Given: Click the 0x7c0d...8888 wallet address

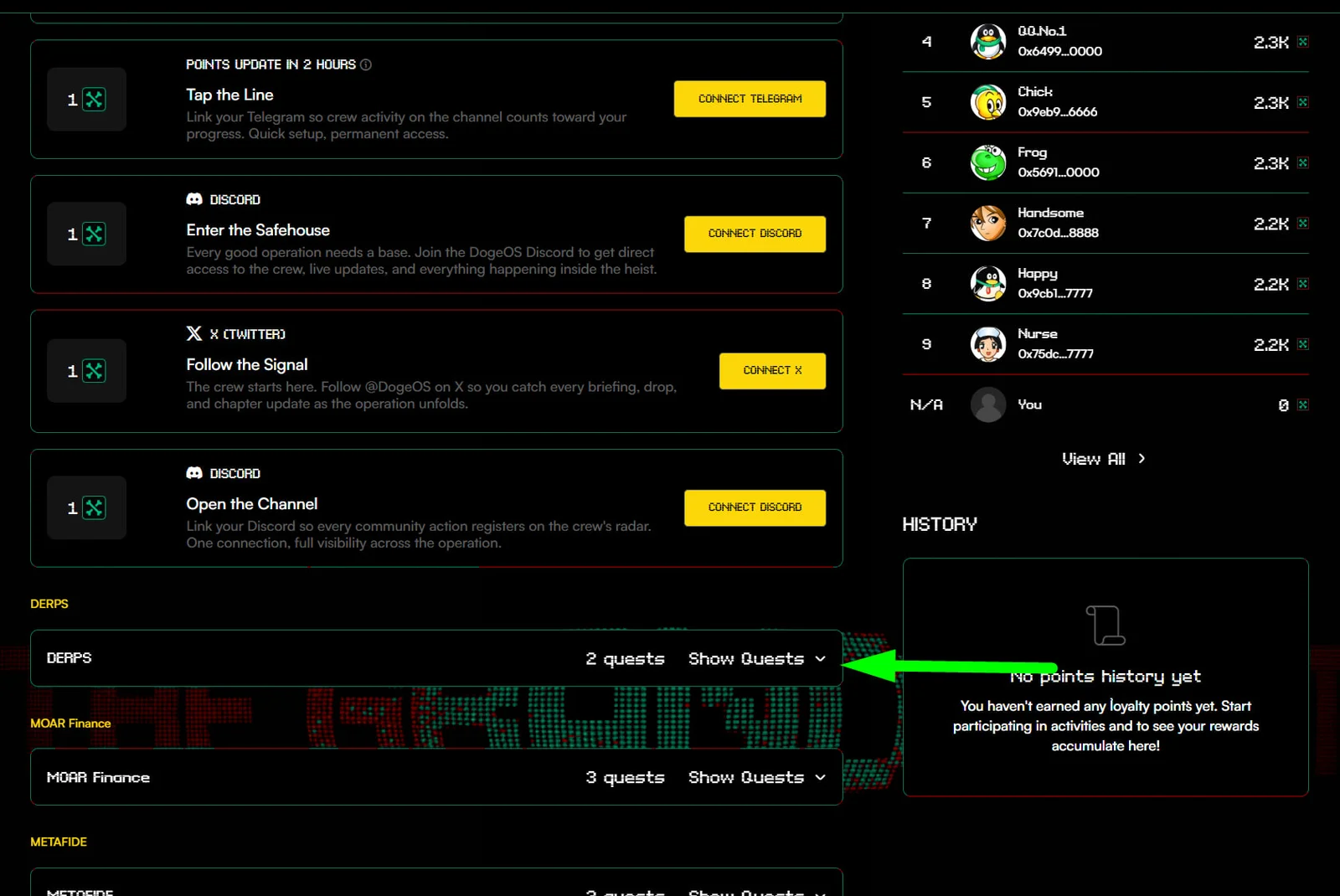Looking at the screenshot, I should coord(1058,233).
